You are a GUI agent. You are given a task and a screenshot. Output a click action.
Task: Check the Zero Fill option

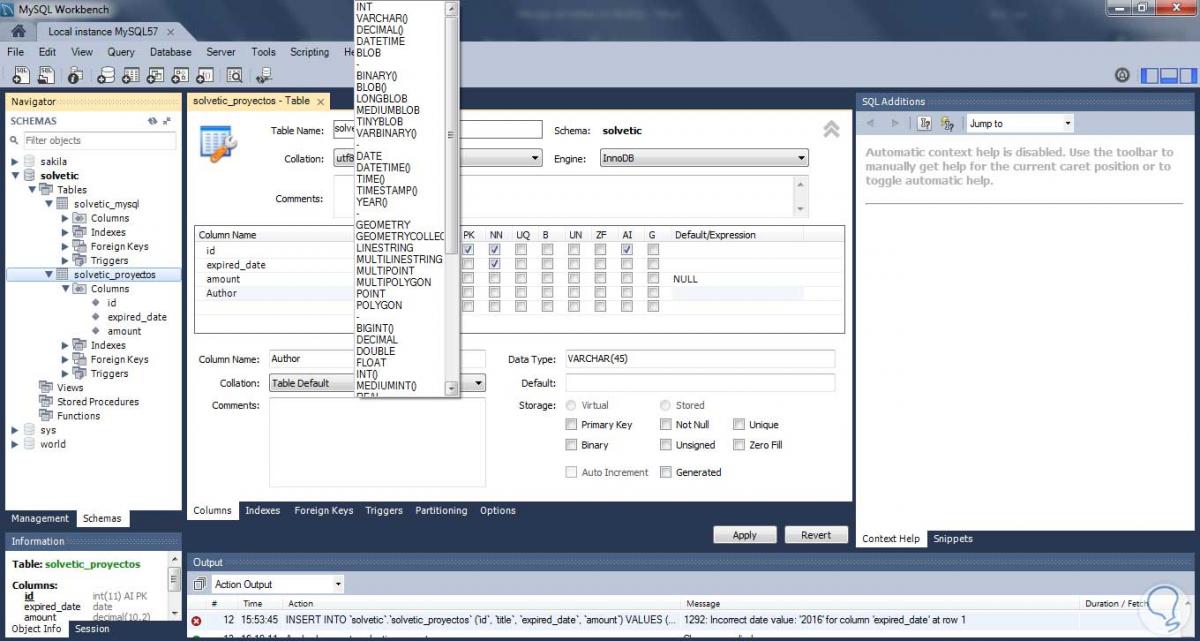pyautogui.click(x=739, y=445)
